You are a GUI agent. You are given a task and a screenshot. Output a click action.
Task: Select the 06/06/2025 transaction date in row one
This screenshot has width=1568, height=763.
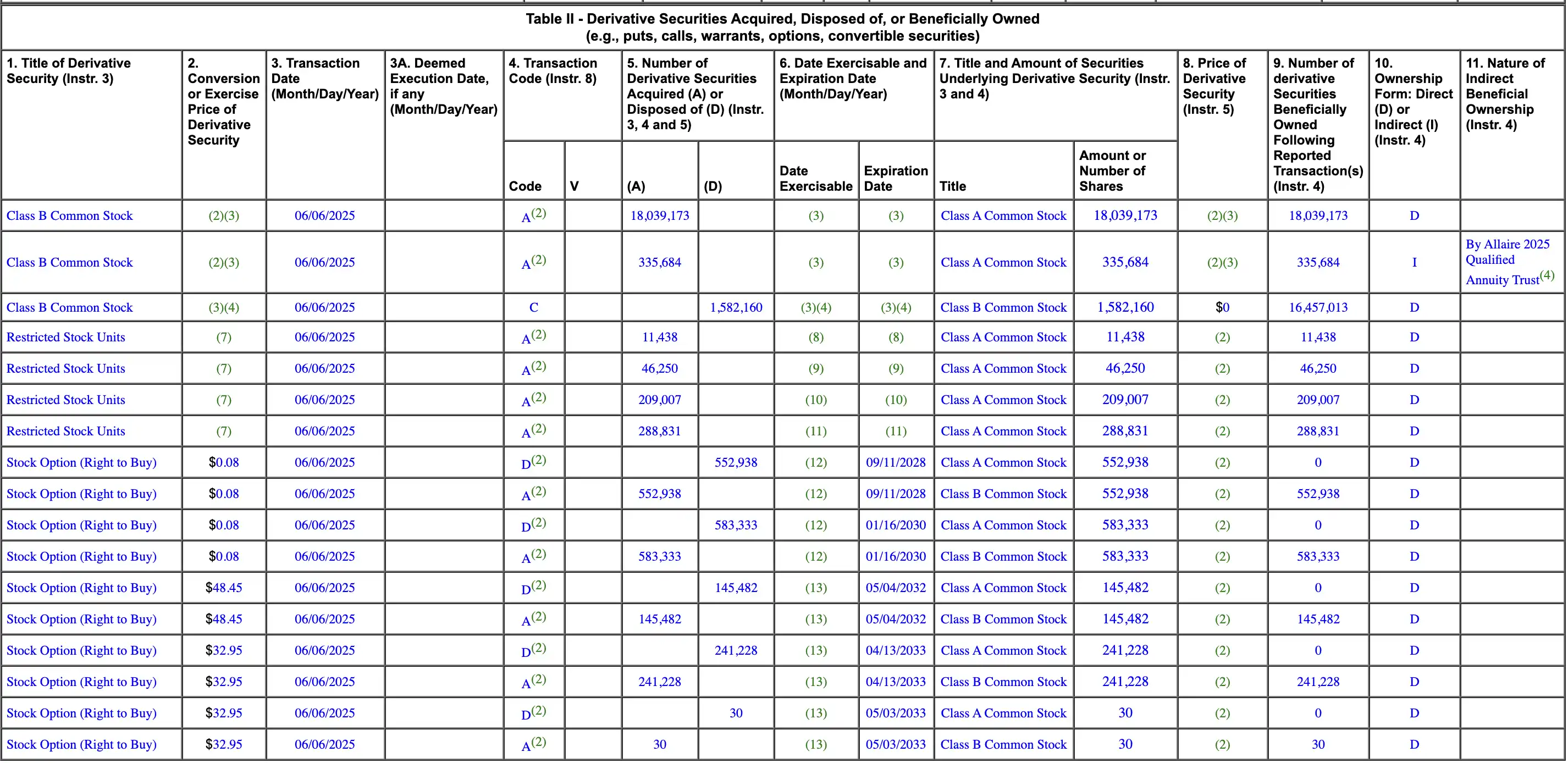click(x=324, y=215)
